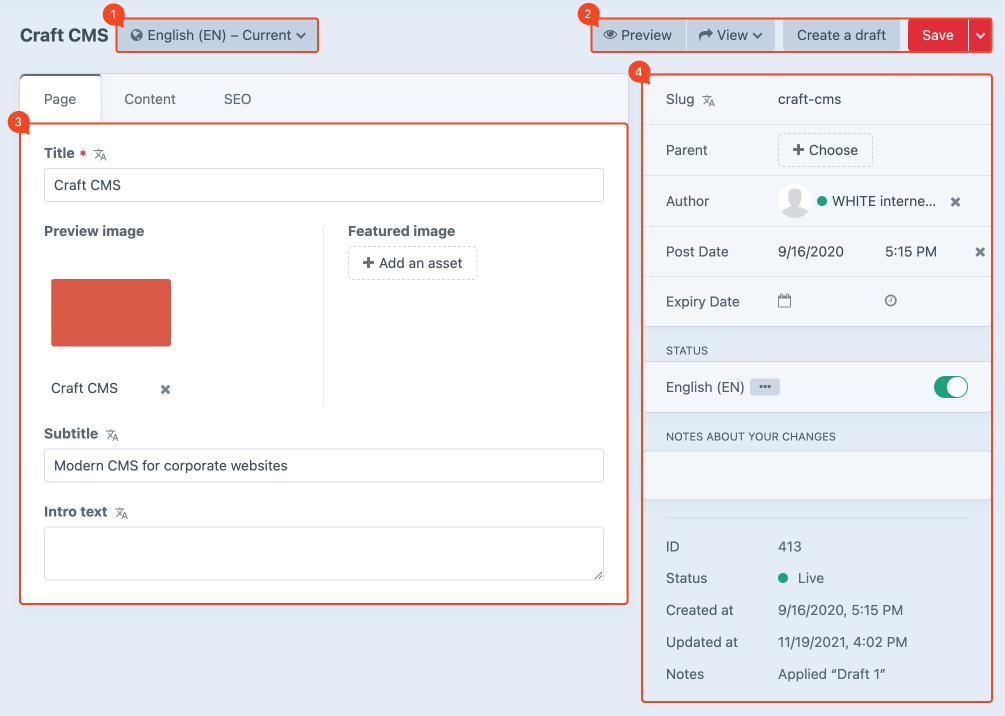Open the English (EN) – Current site dropdown

tap(218, 35)
